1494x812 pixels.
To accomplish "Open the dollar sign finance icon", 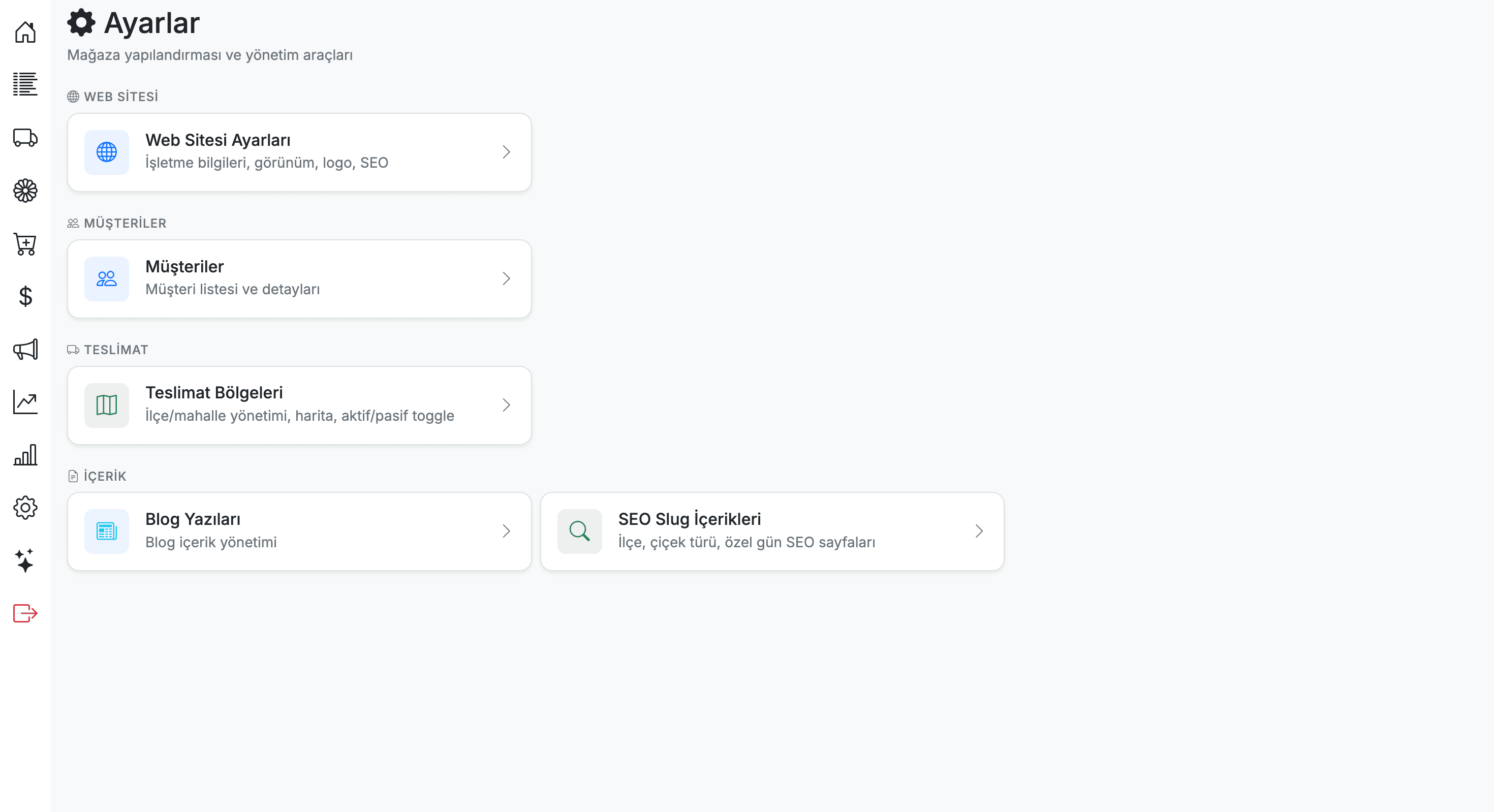I will tap(25, 296).
